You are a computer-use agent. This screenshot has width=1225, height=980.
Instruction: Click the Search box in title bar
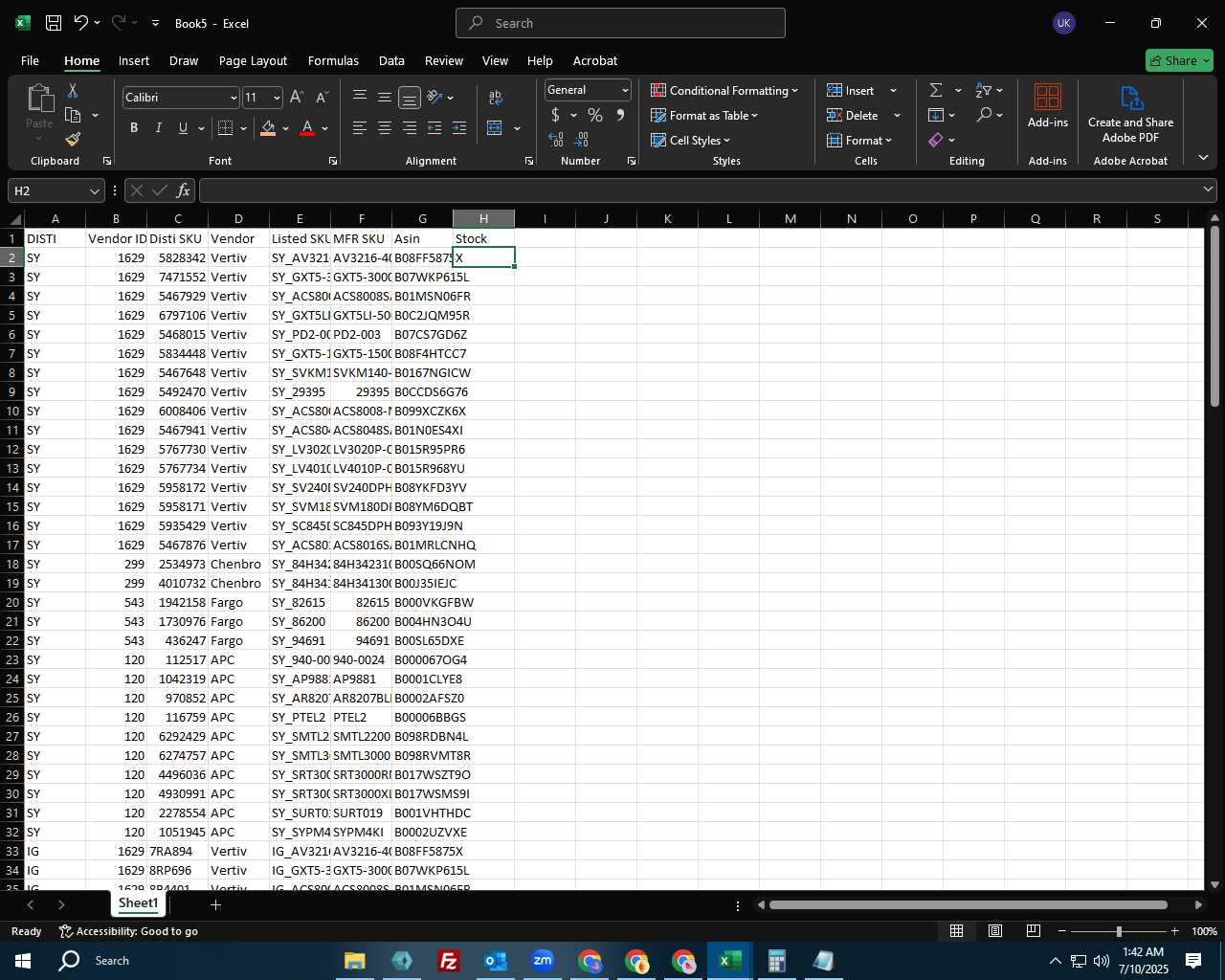[620, 23]
